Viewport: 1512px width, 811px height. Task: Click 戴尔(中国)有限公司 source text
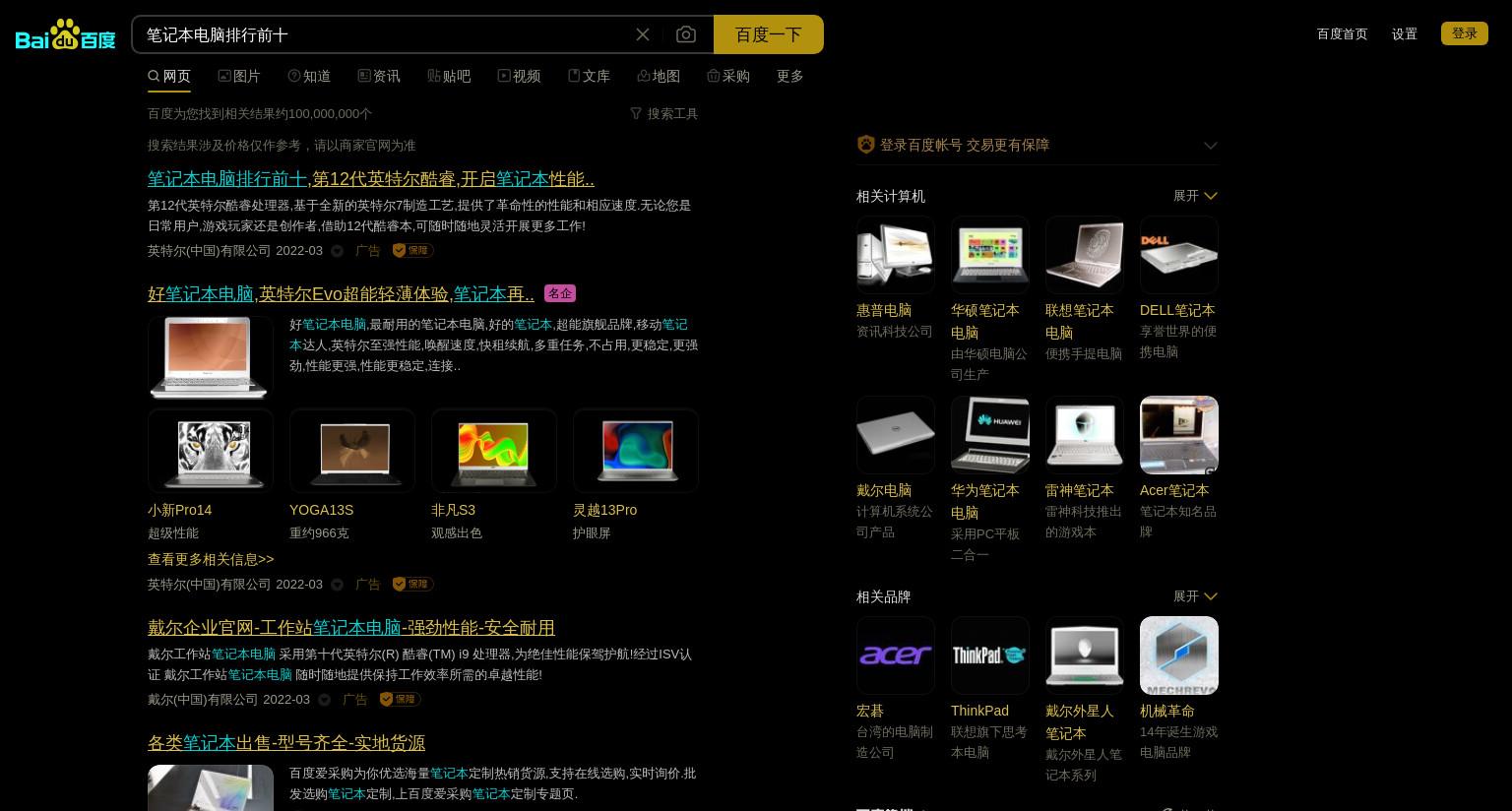coord(203,700)
